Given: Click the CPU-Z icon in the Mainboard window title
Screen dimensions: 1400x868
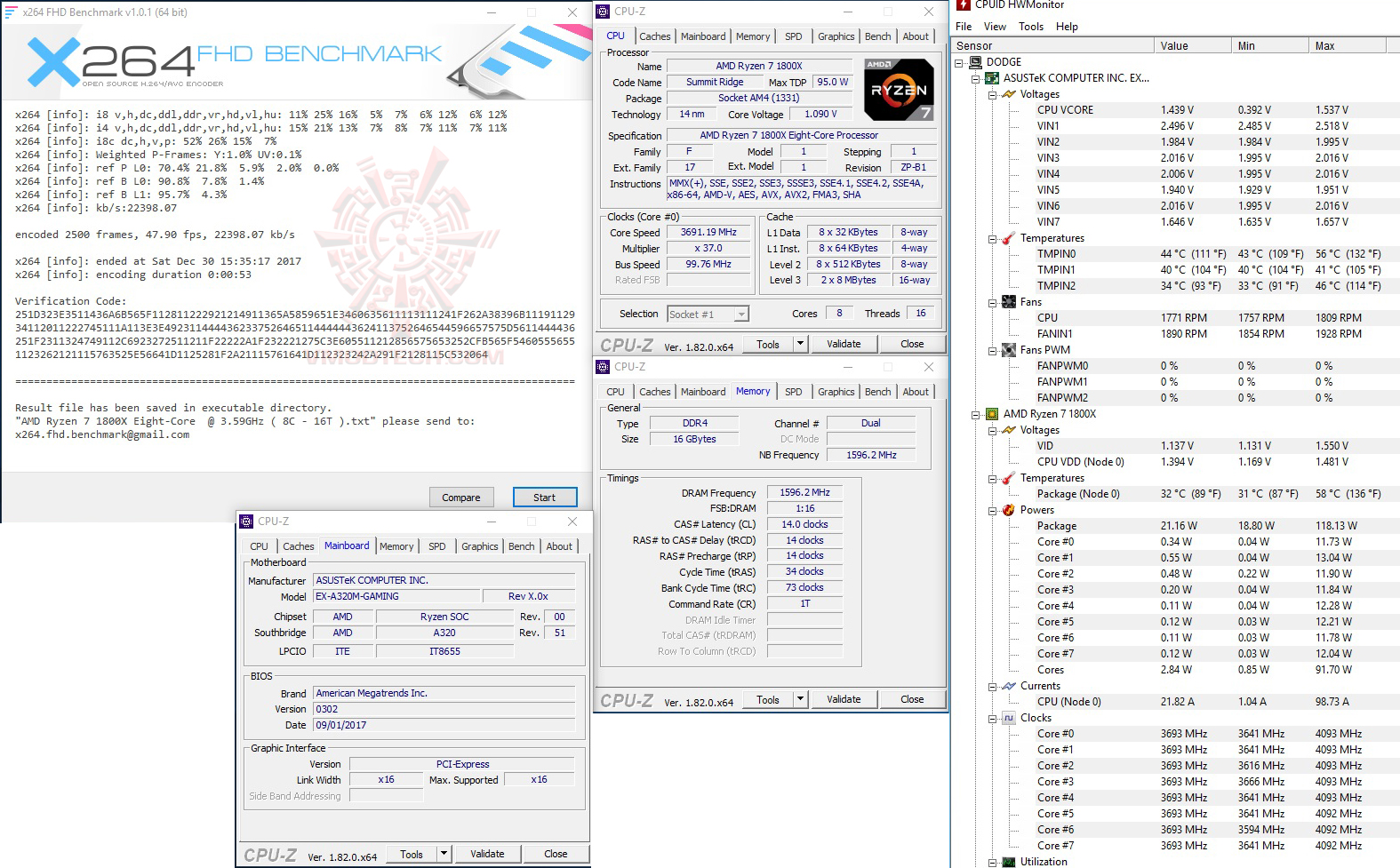Looking at the screenshot, I should [x=246, y=522].
